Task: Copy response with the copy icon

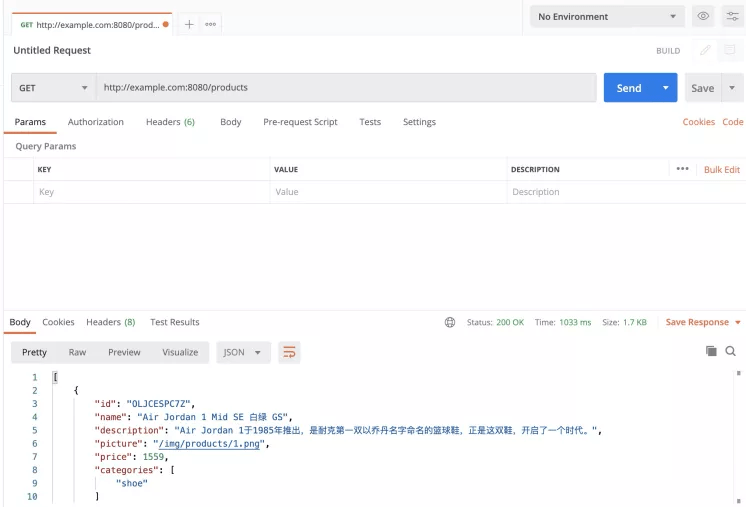Action: [x=711, y=351]
